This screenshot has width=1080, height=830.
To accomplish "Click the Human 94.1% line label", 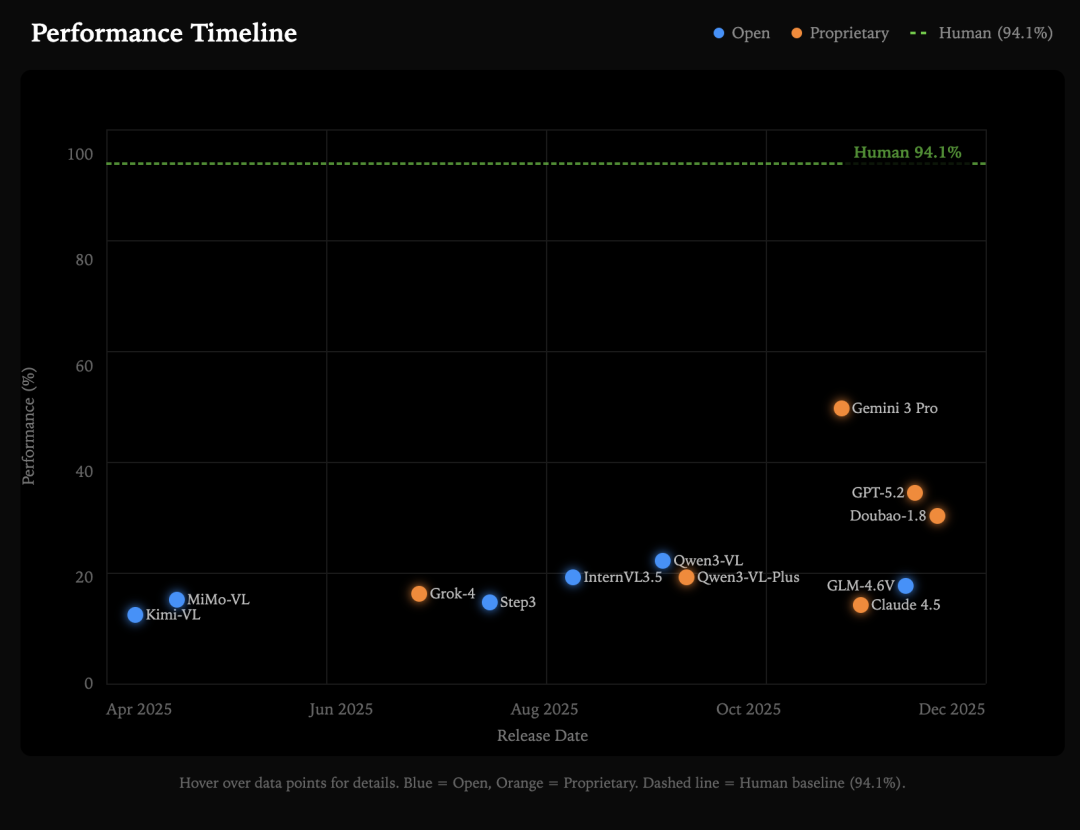I will [907, 152].
